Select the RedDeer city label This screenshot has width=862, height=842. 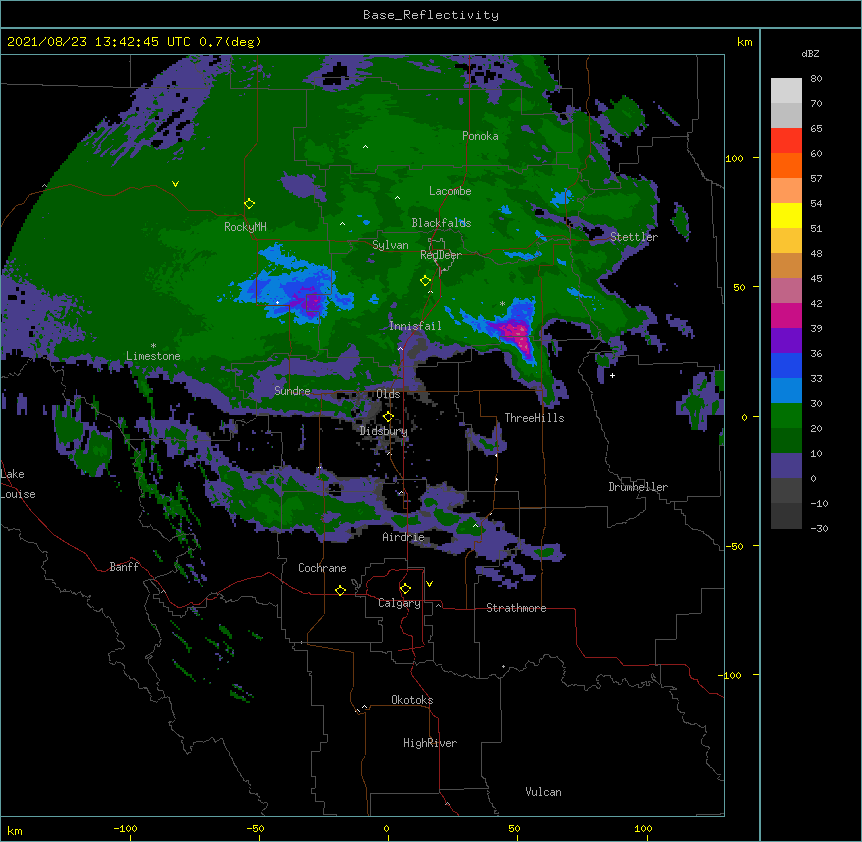click(x=441, y=255)
